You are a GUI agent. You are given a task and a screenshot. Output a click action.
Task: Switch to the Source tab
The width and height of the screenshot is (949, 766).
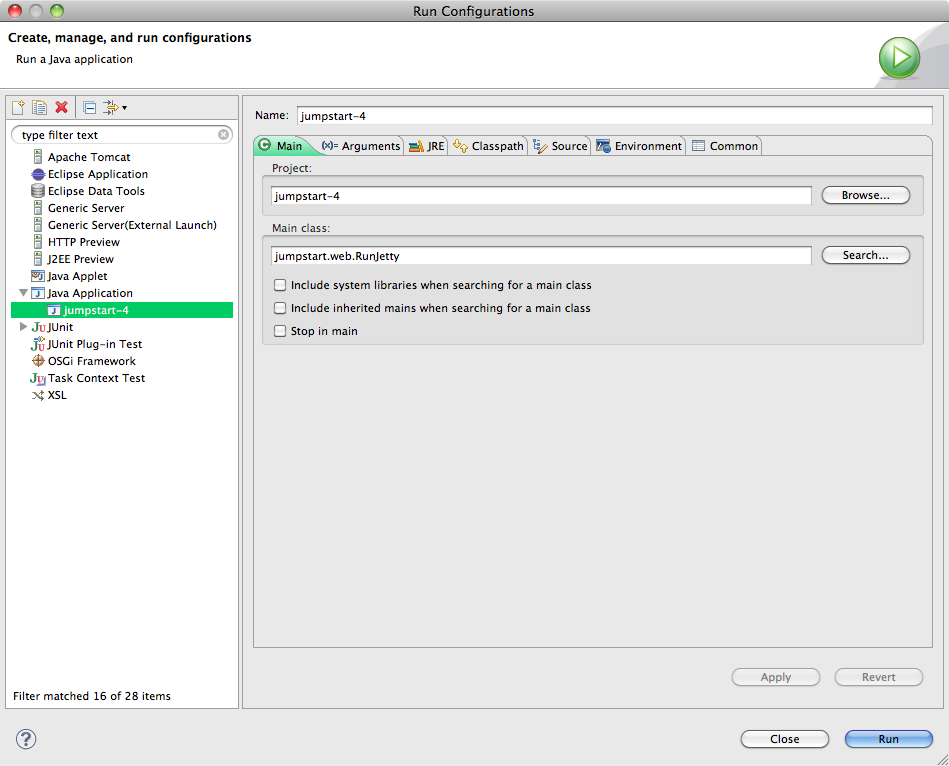(560, 146)
